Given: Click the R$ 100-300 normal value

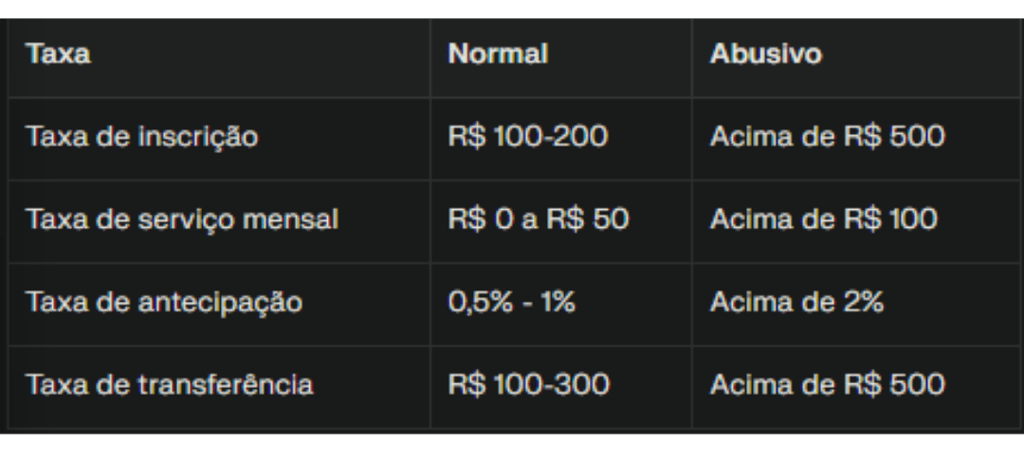Looking at the screenshot, I should pyautogui.click(x=529, y=384).
